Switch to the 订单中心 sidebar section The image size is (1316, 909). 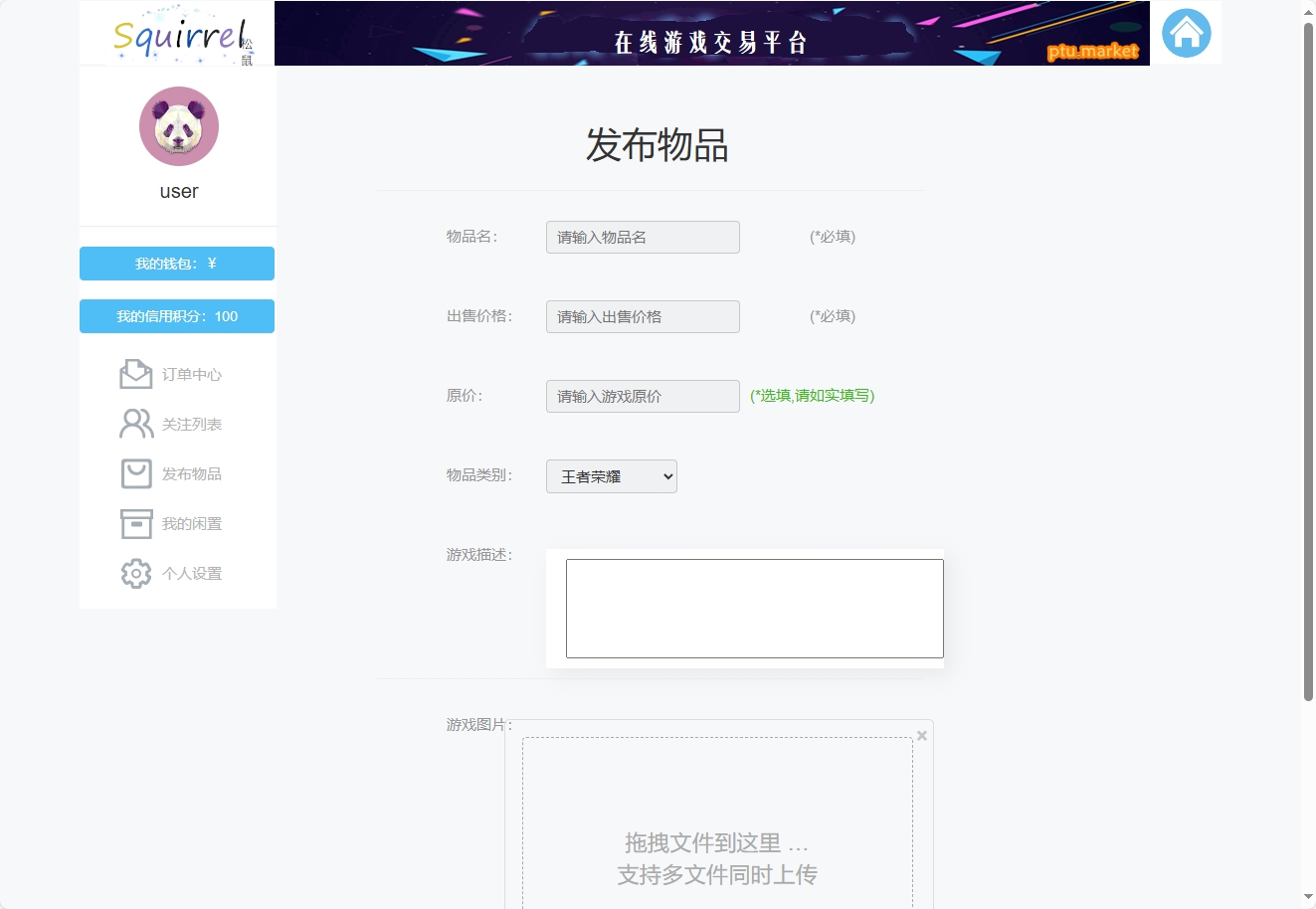pos(192,375)
